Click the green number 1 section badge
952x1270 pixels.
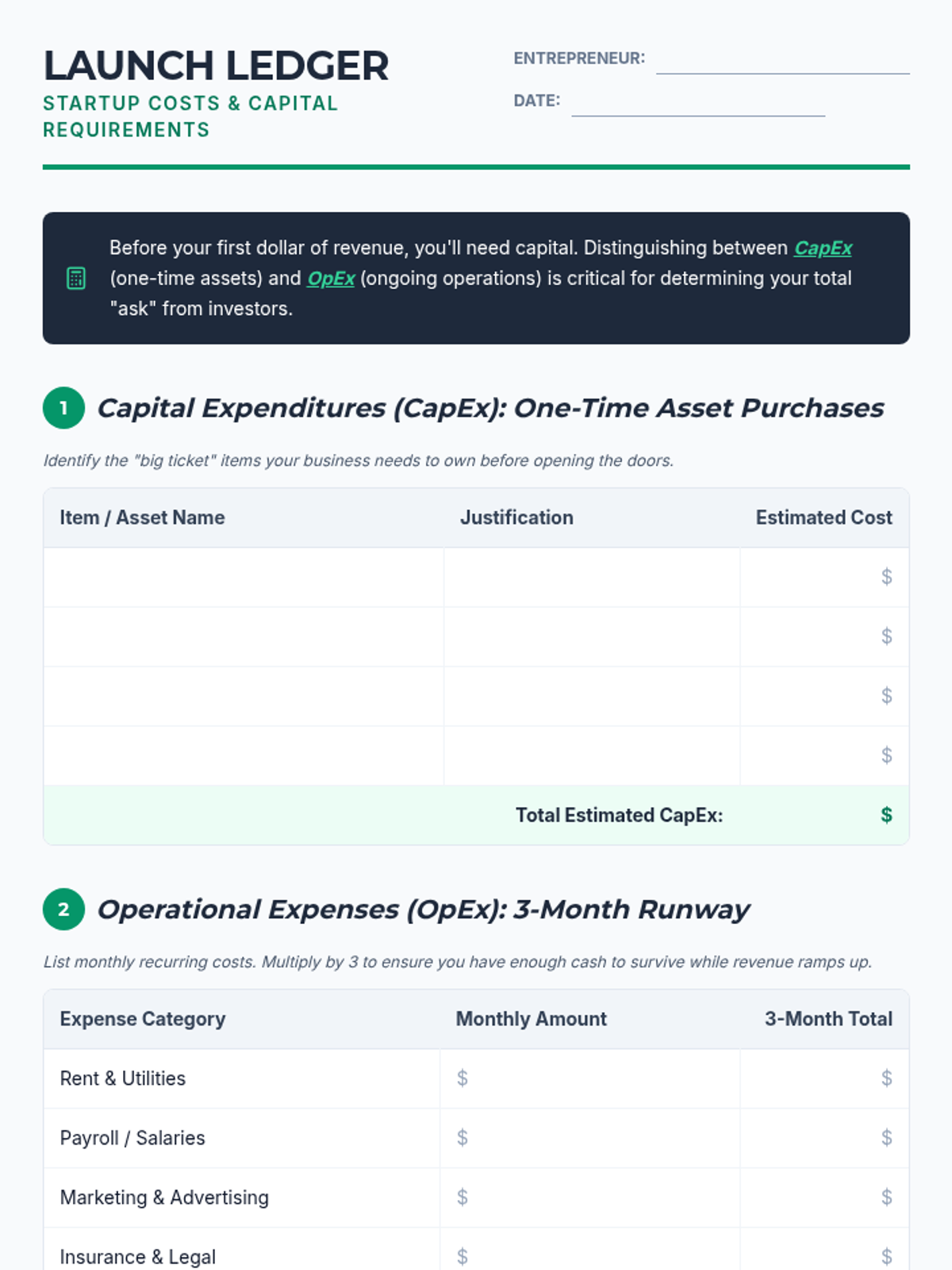pos(63,408)
